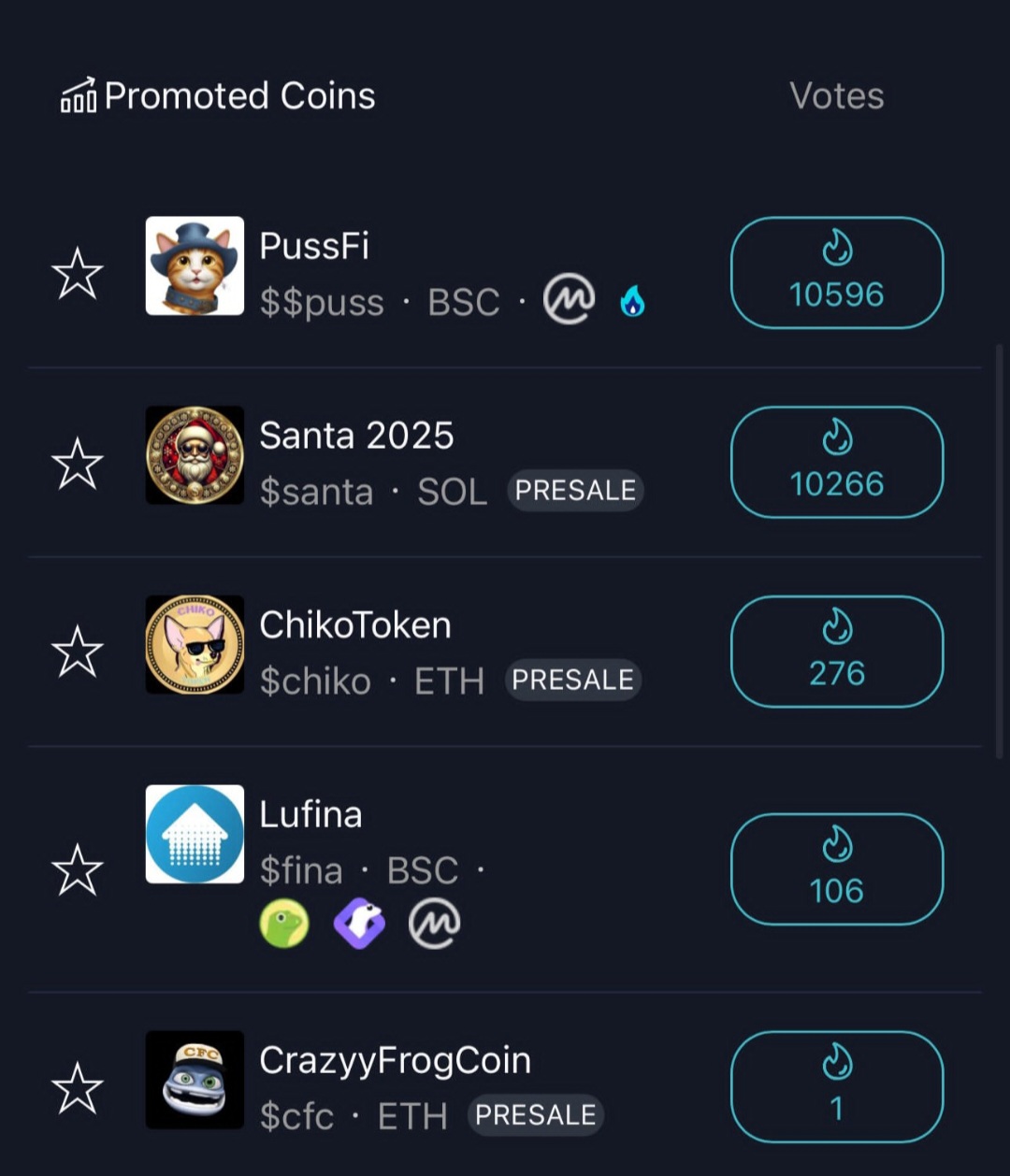Image resolution: width=1010 pixels, height=1176 pixels.
Task: Cast a vote on ChikoToken's 276 button
Action: tap(837, 652)
